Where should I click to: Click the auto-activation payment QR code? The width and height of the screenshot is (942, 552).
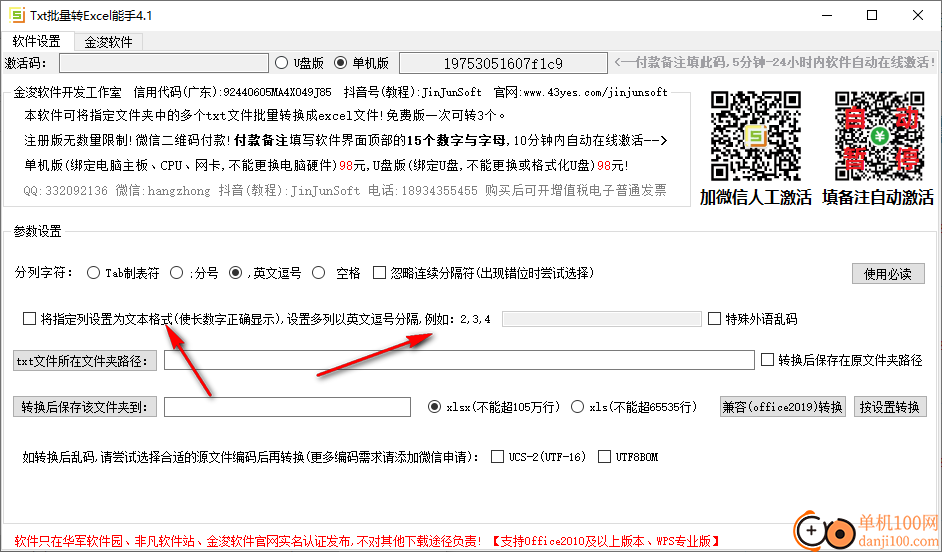pyautogui.click(x=879, y=136)
